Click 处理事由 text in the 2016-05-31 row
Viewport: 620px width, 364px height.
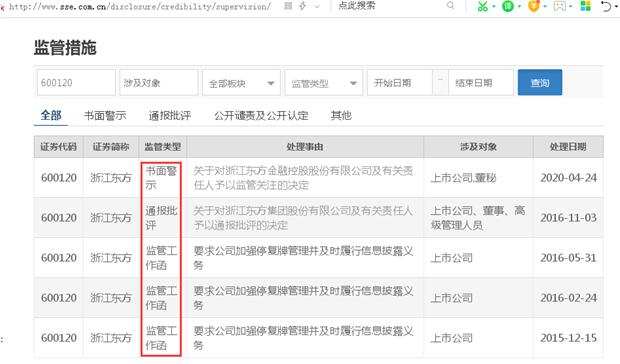pos(303,258)
